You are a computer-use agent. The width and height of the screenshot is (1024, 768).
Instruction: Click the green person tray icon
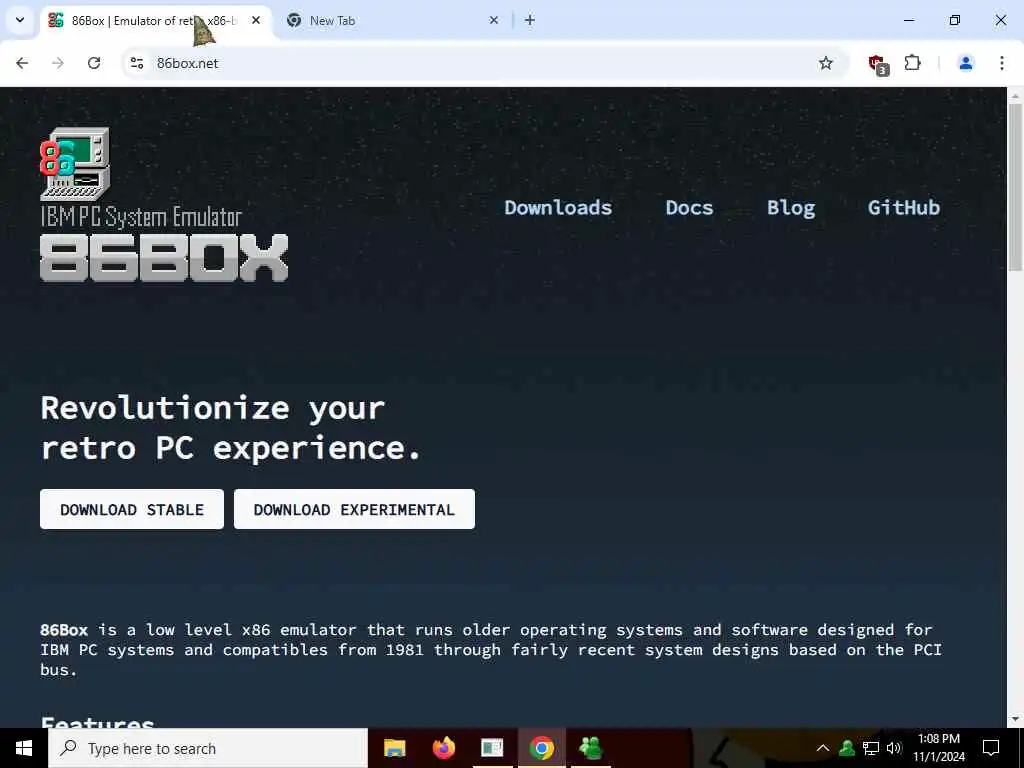(x=847, y=748)
